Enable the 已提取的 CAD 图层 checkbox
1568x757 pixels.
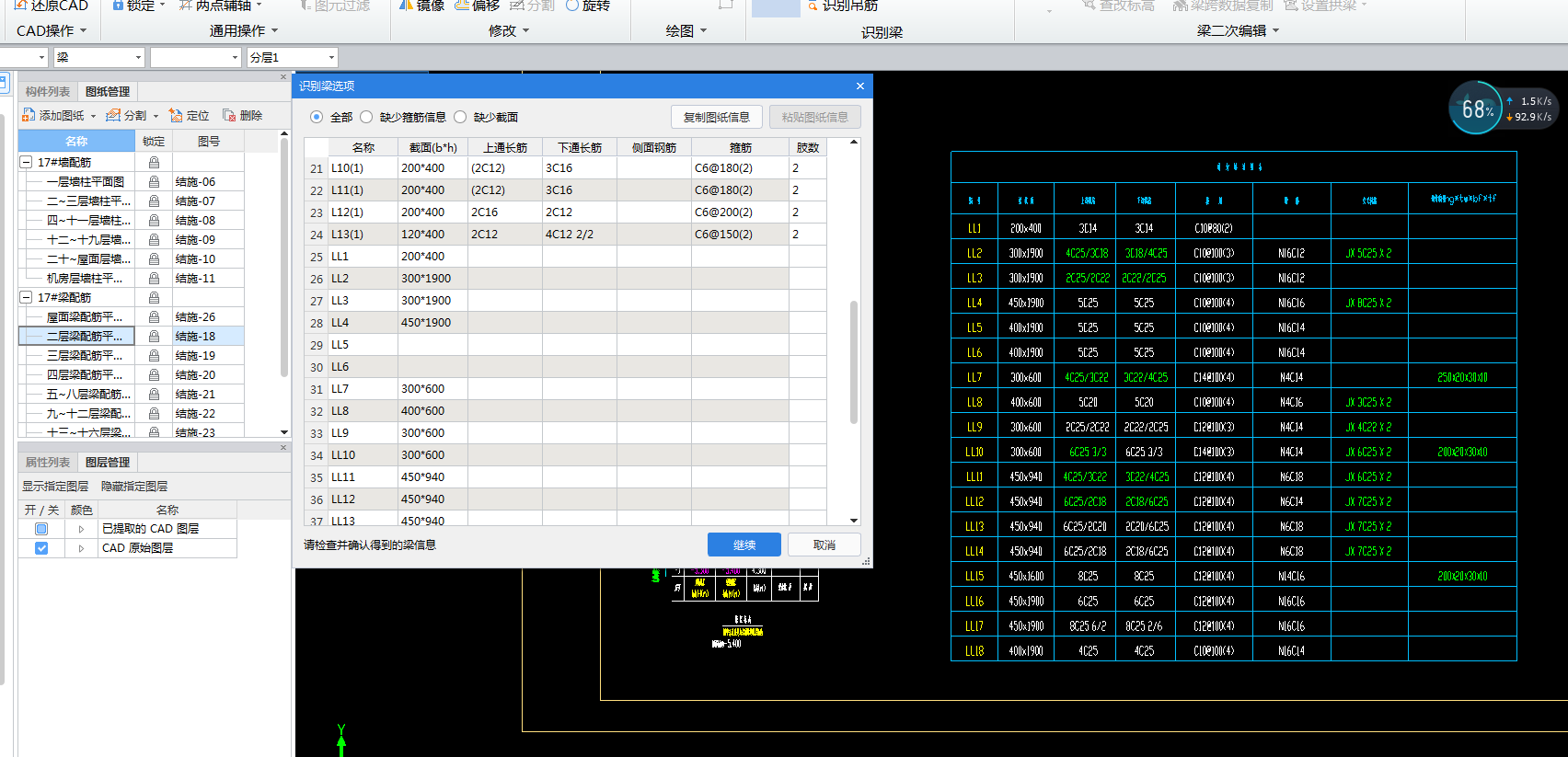(41, 528)
